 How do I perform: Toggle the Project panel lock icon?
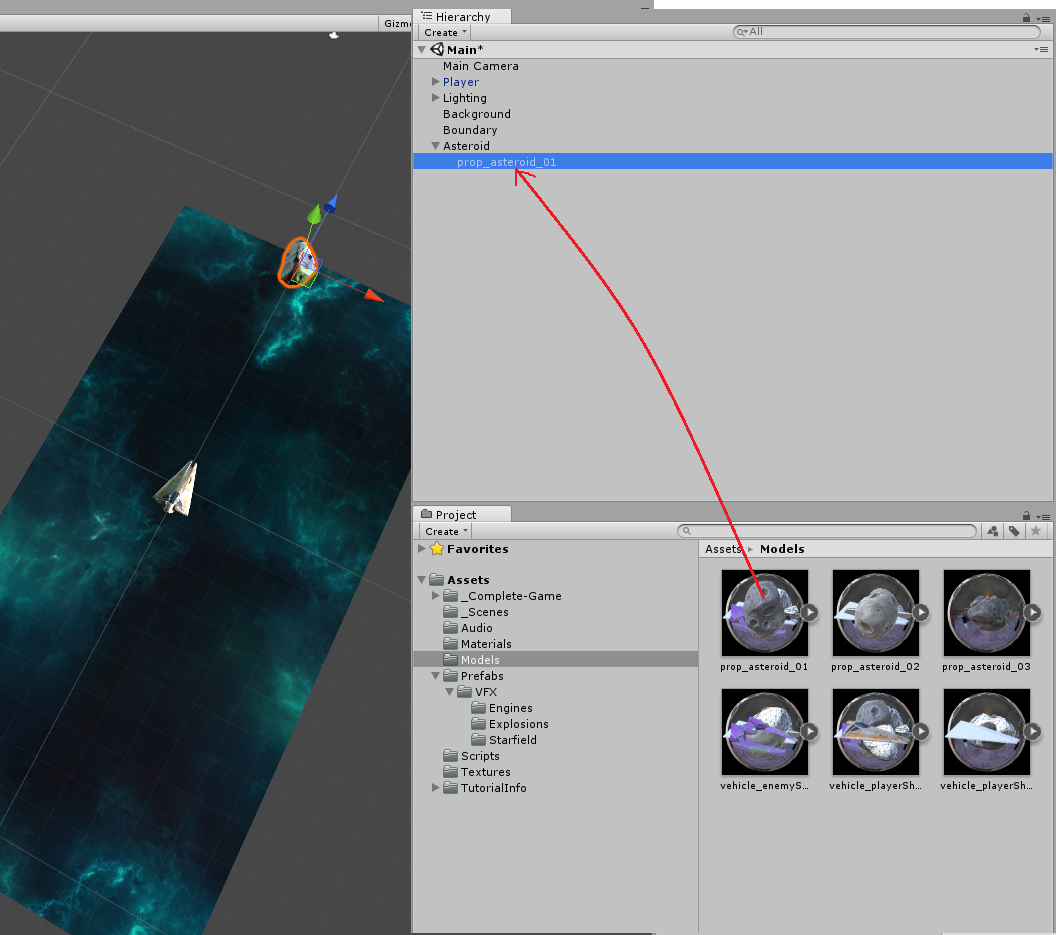click(x=1027, y=514)
